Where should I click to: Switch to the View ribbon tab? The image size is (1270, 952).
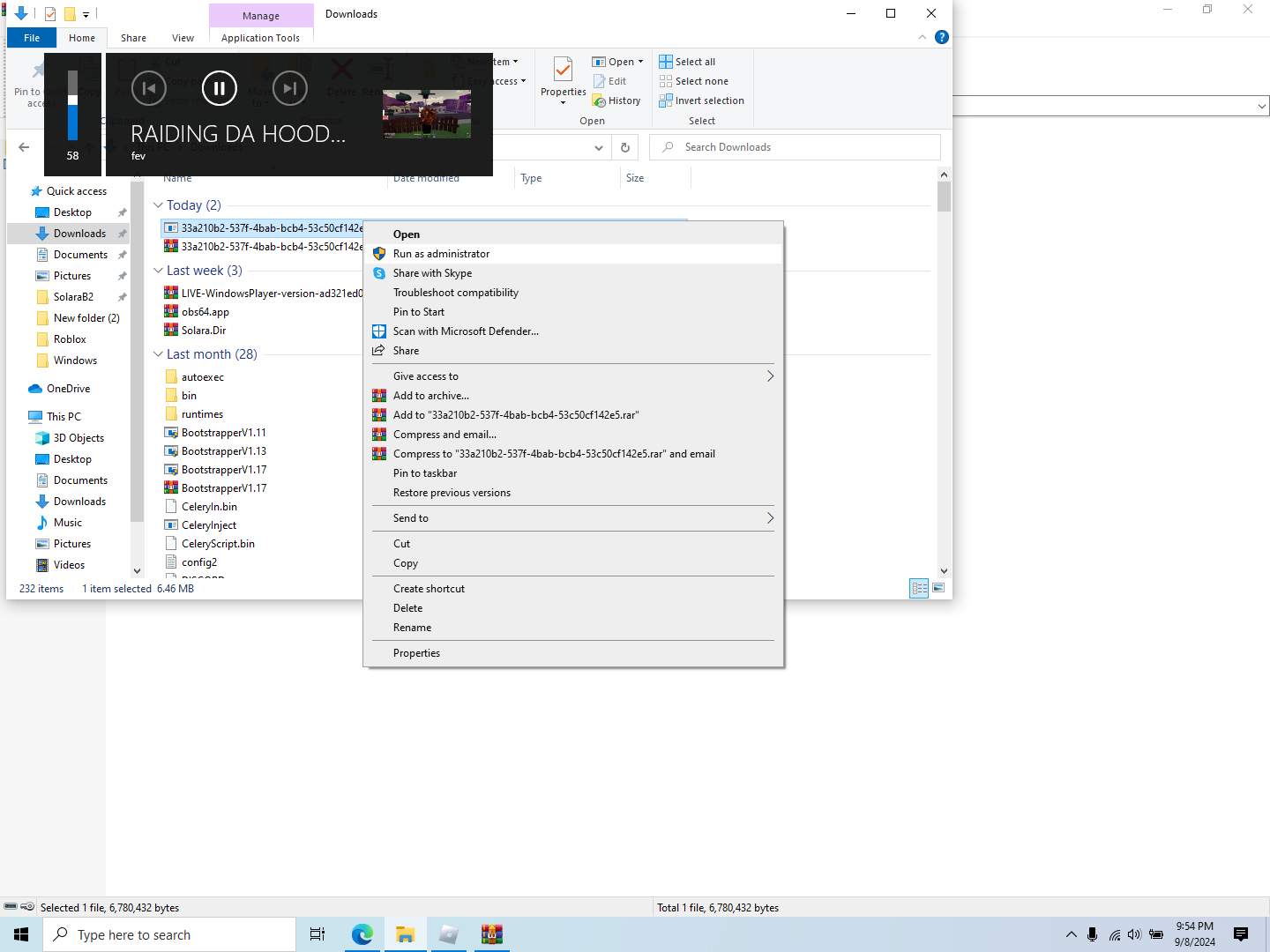[183, 38]
